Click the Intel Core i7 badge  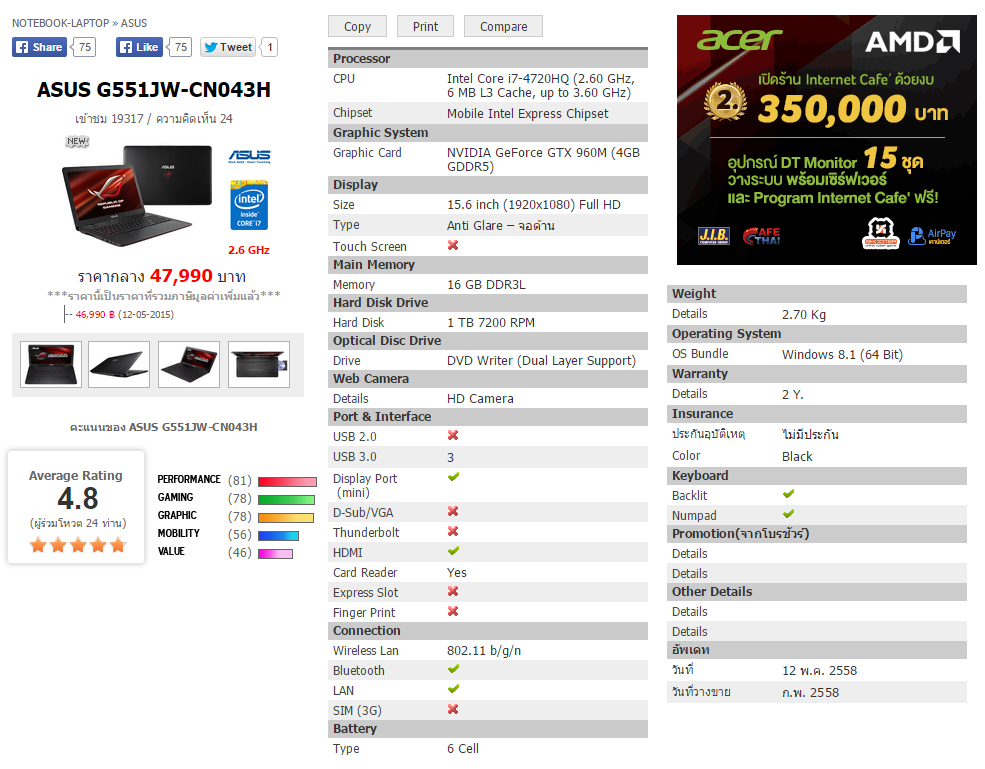[249, 205]
